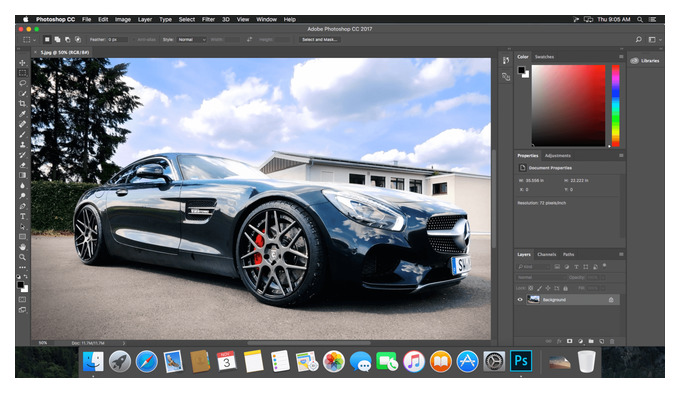Select the Crop tool
The width and height of the screenshot is (680, 393).
23,103
